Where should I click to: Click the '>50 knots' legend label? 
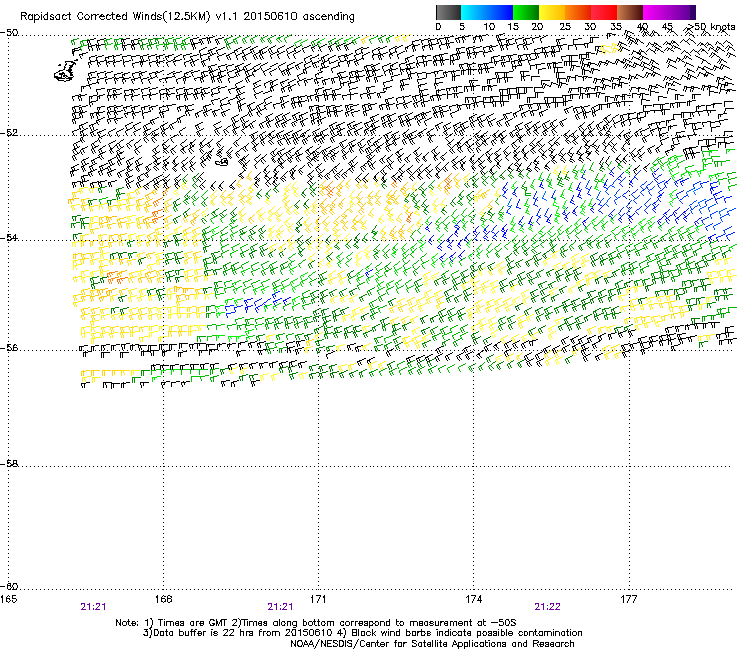[x=711, y=27]
